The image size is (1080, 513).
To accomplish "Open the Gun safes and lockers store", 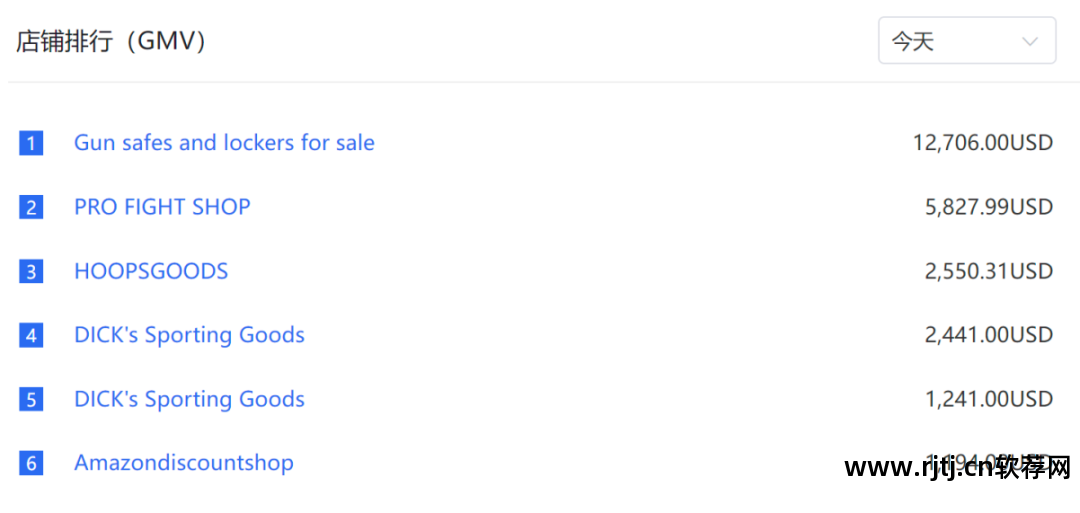I will [224, 143].
